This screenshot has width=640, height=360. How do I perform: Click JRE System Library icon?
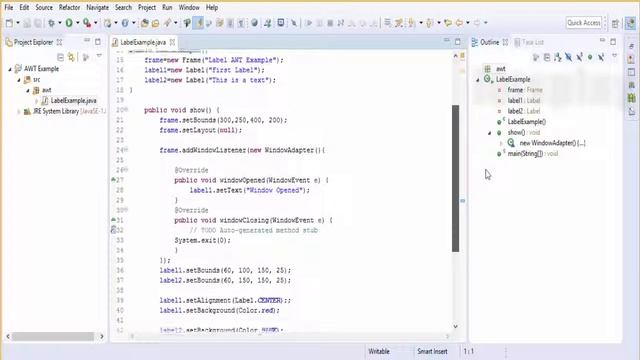coord(27,111)
